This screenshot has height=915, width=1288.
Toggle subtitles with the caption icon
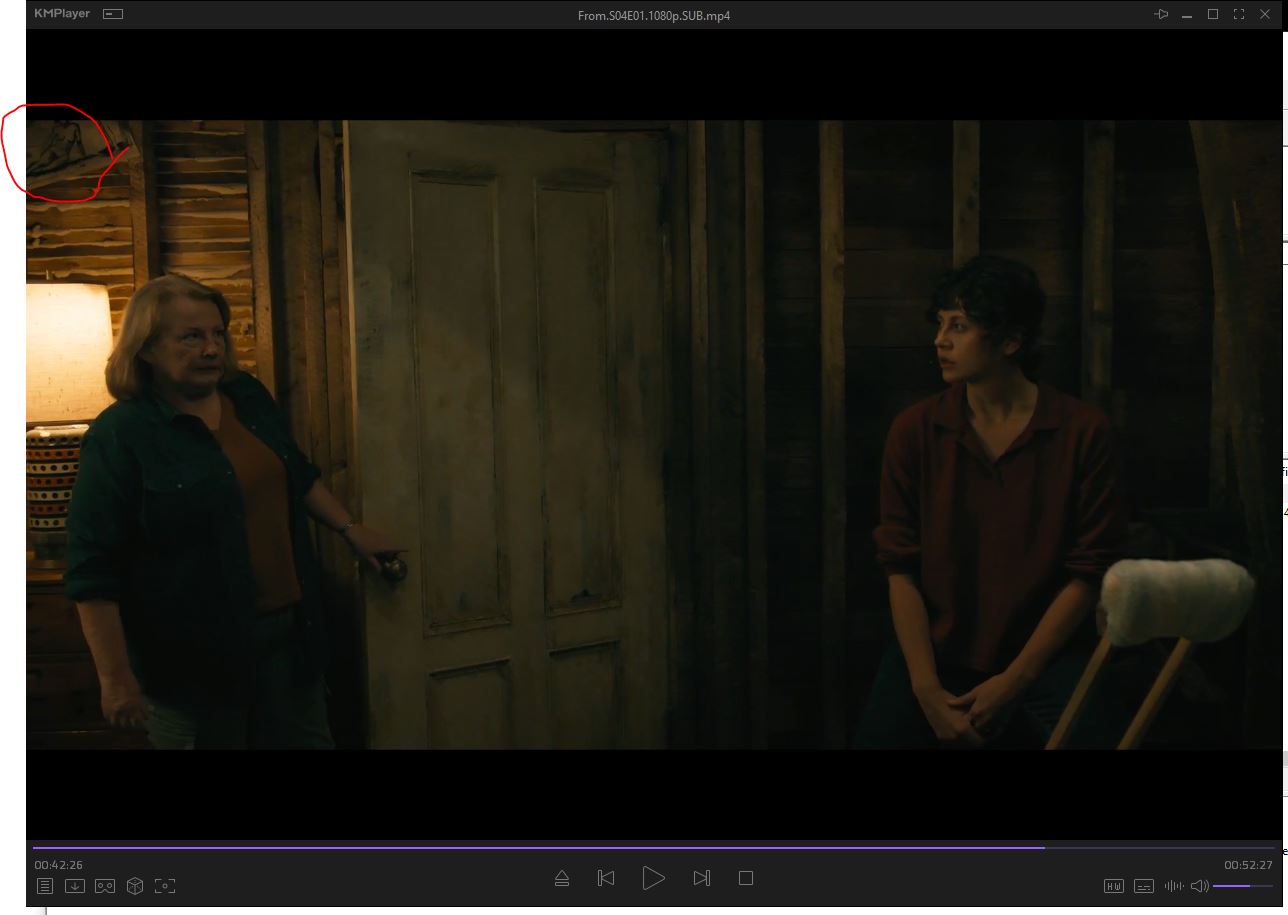pos(1144,886)
